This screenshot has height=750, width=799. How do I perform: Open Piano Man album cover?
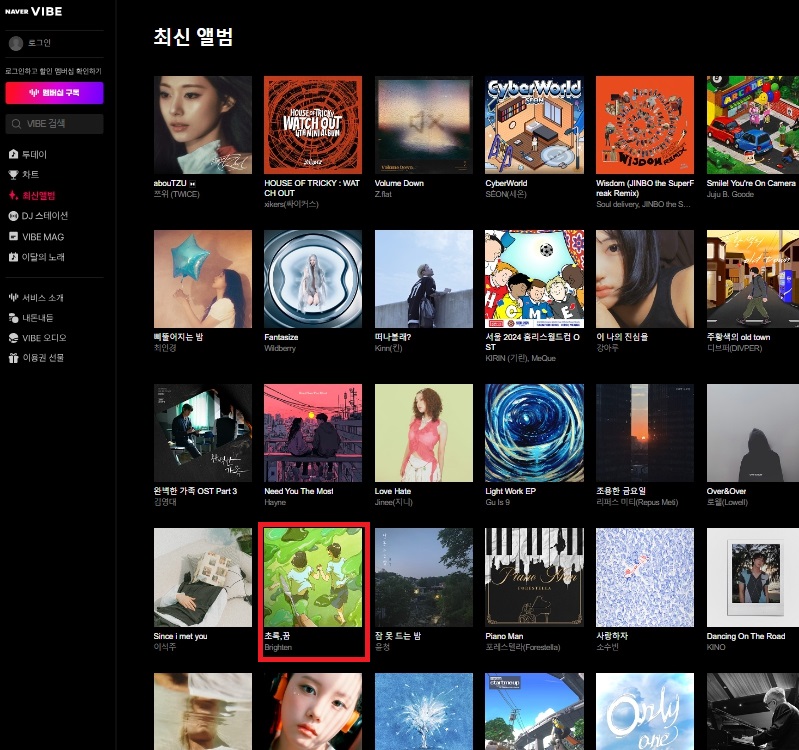coord(535,577)
